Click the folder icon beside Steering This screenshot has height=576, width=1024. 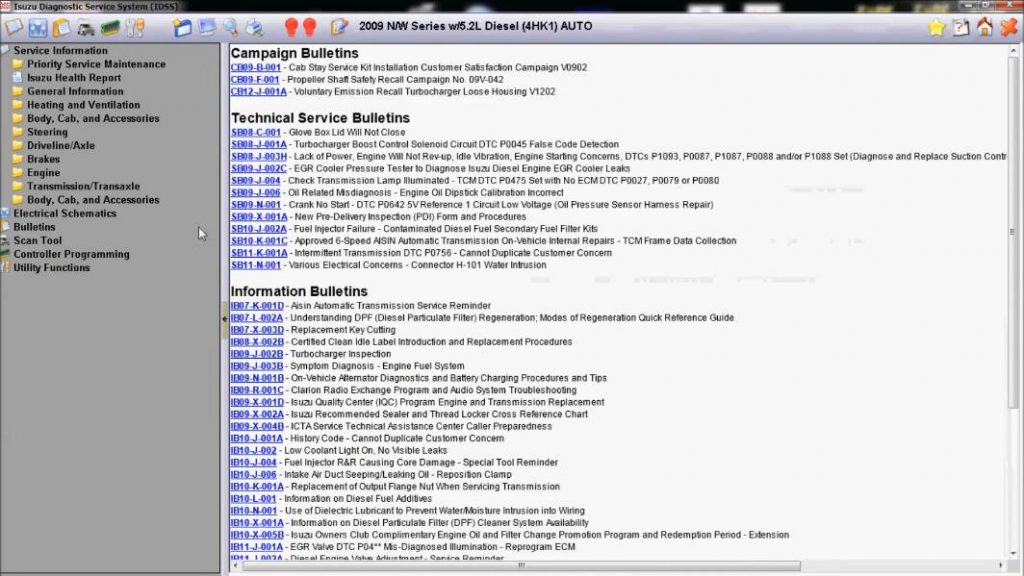point(18,132)
